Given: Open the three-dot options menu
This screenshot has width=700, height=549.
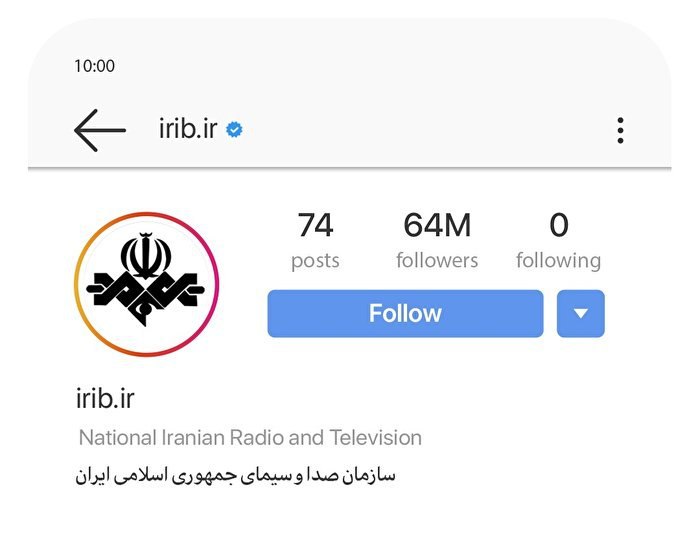Looking at the screenshot, I should pyautogui.click(x=620, y=131).
